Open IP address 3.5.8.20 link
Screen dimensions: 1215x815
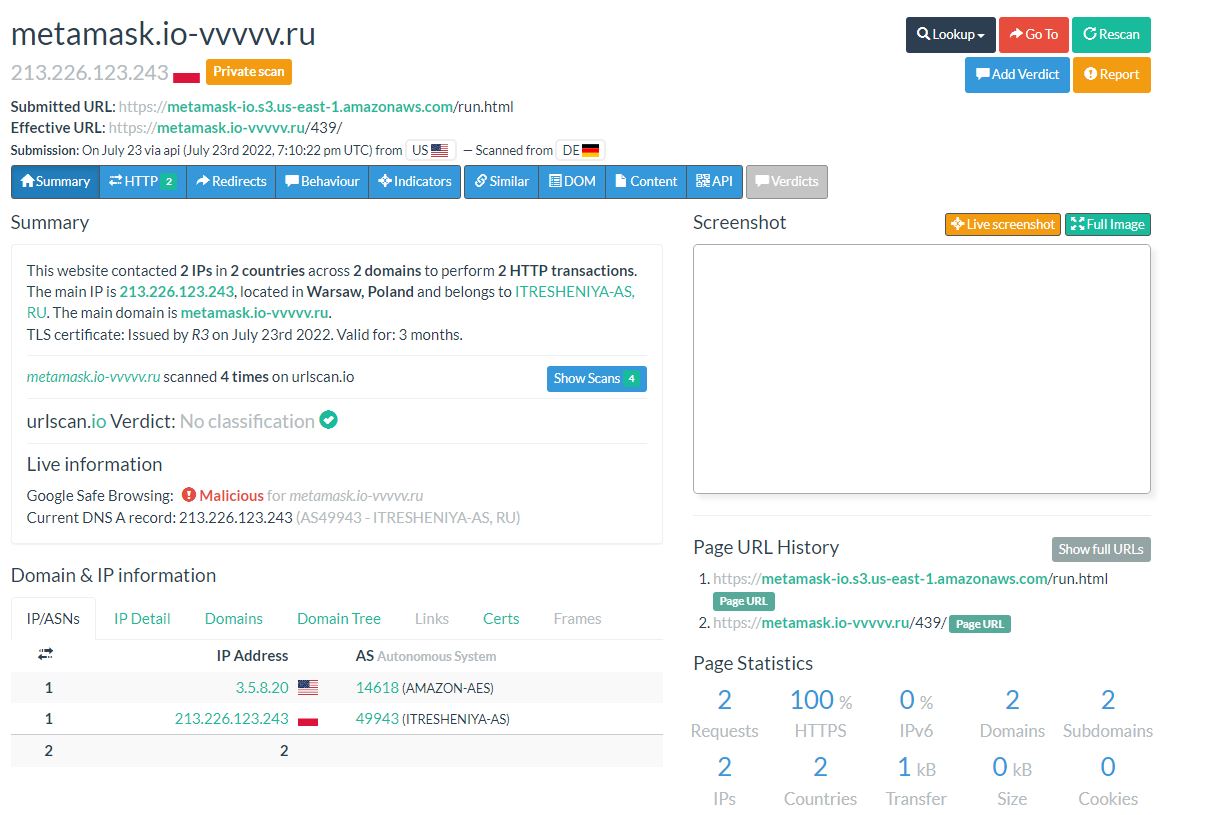click(262, 688)
